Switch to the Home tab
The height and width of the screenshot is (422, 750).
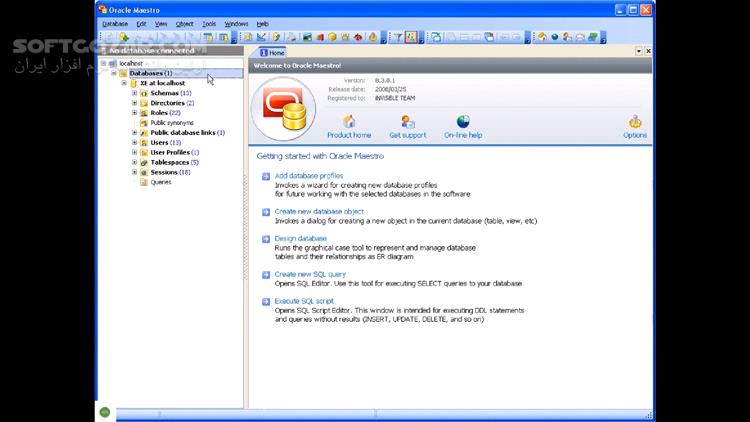point(272,53)
